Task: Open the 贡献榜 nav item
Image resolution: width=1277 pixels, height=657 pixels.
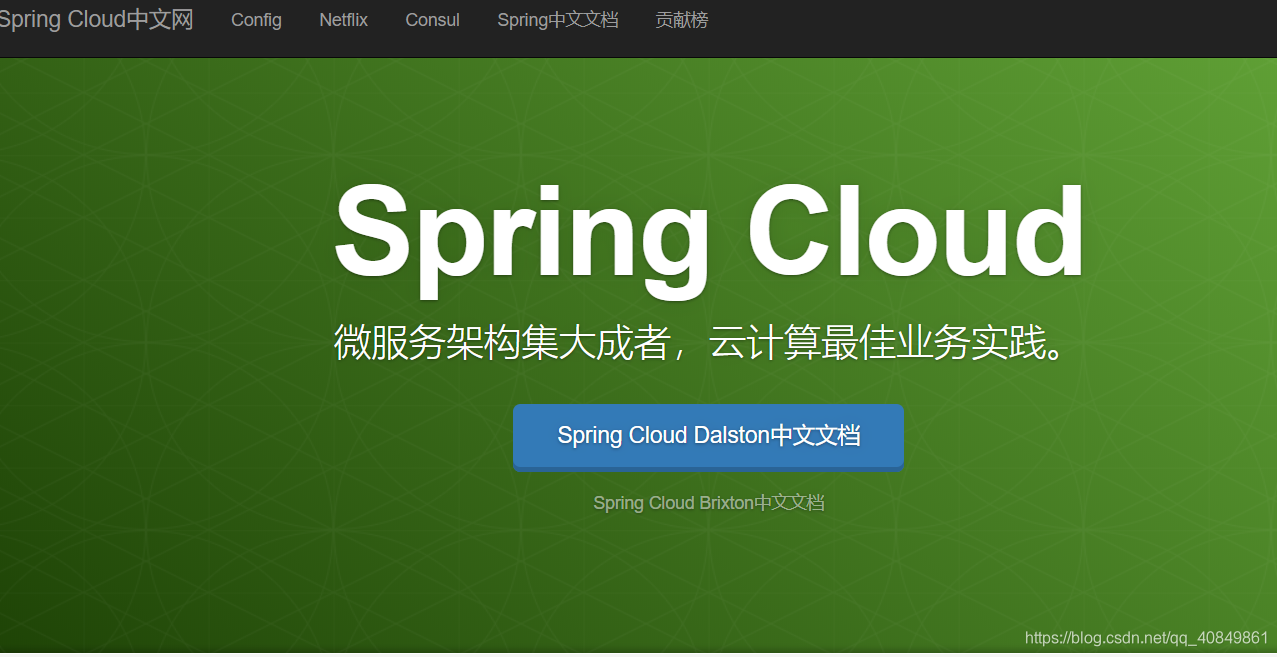Action: 682,20
